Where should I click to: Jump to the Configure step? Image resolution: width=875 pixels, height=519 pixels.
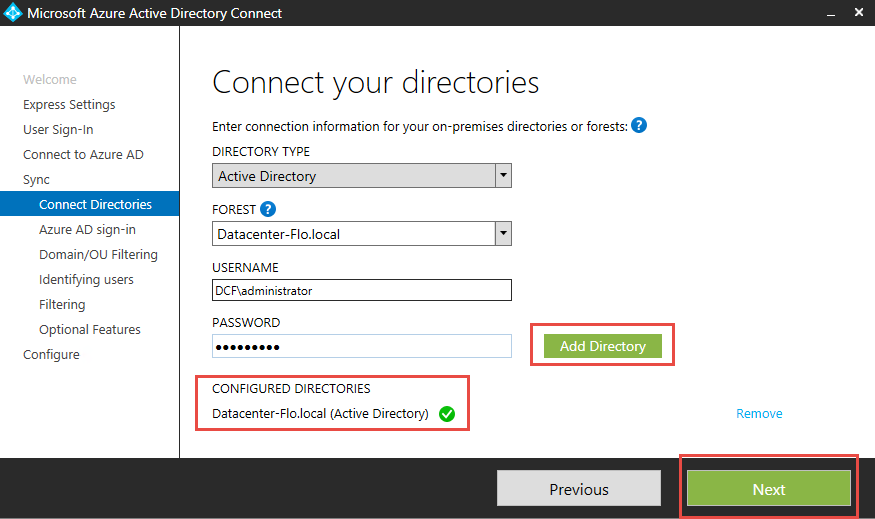(51, 355)
